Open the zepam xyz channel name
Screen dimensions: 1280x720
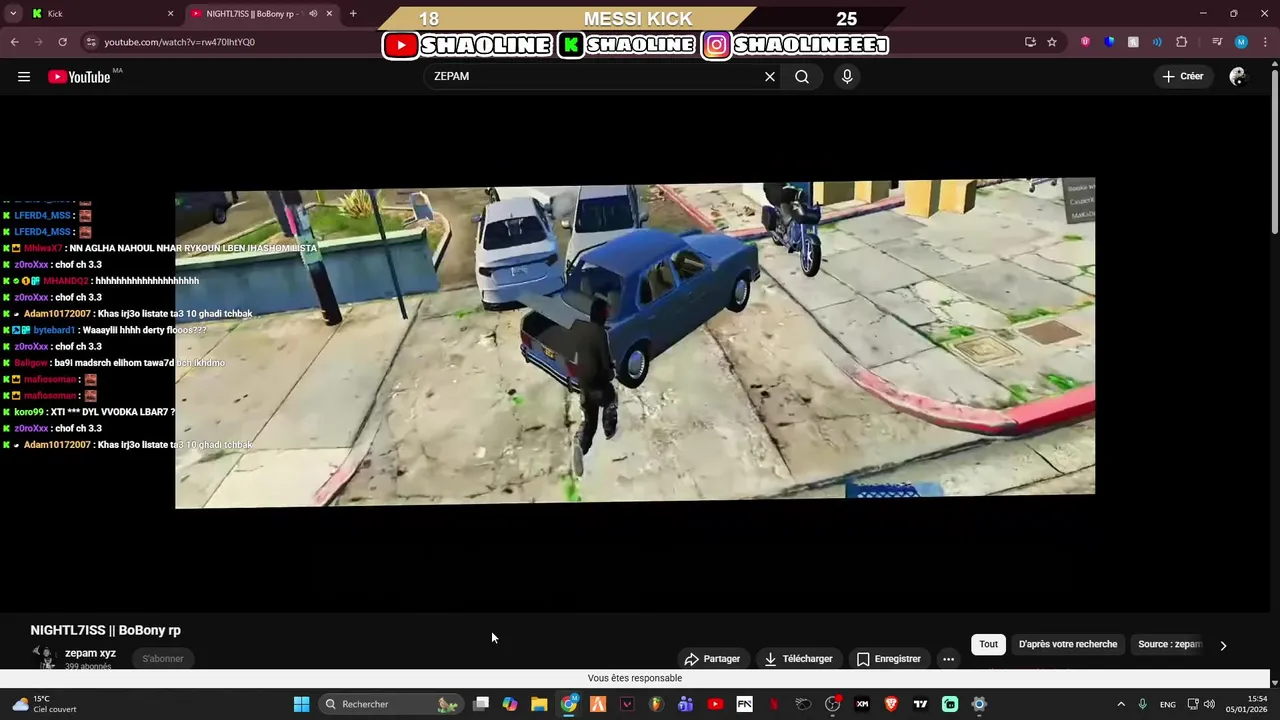[90, 653]
